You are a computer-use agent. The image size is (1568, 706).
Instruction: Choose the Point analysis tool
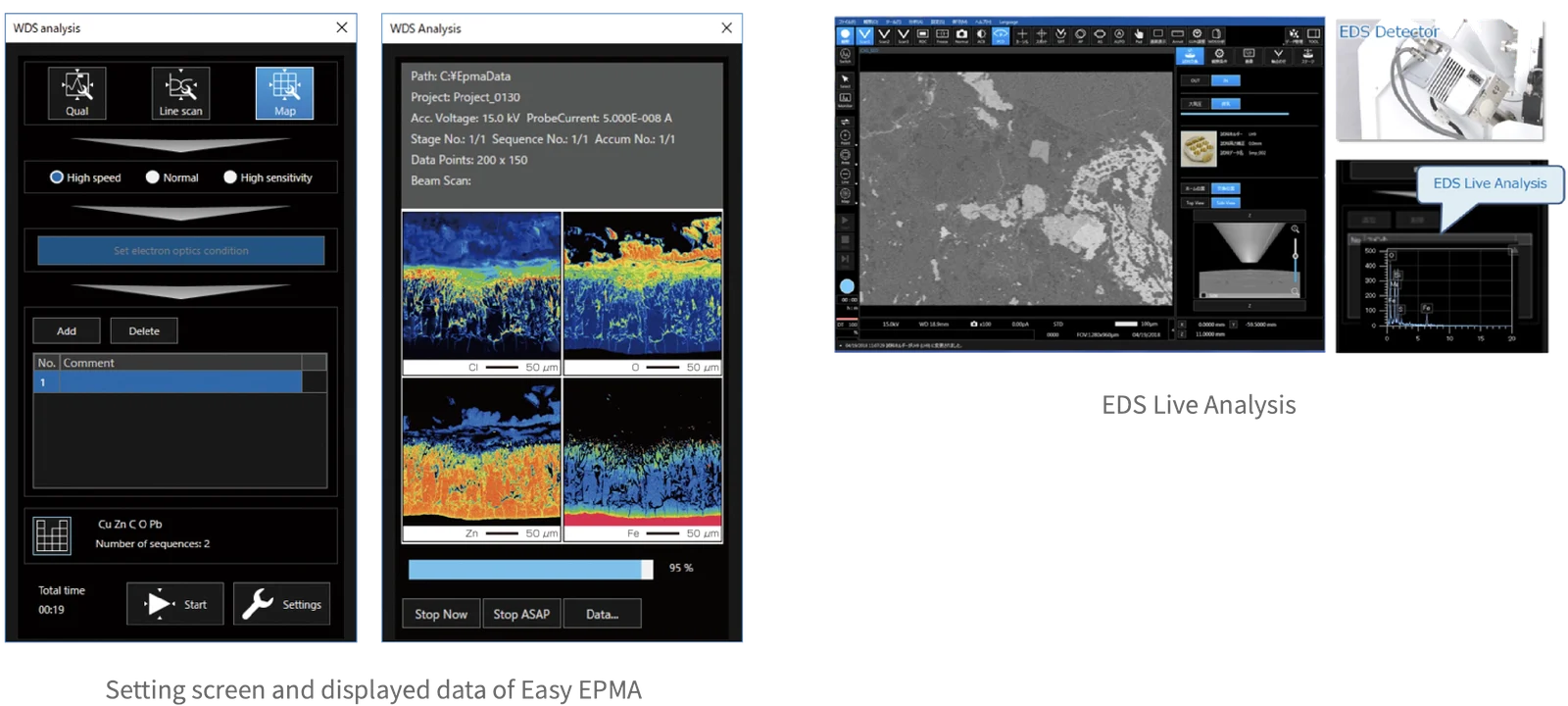pyautogui.click(x=845, y=138)
